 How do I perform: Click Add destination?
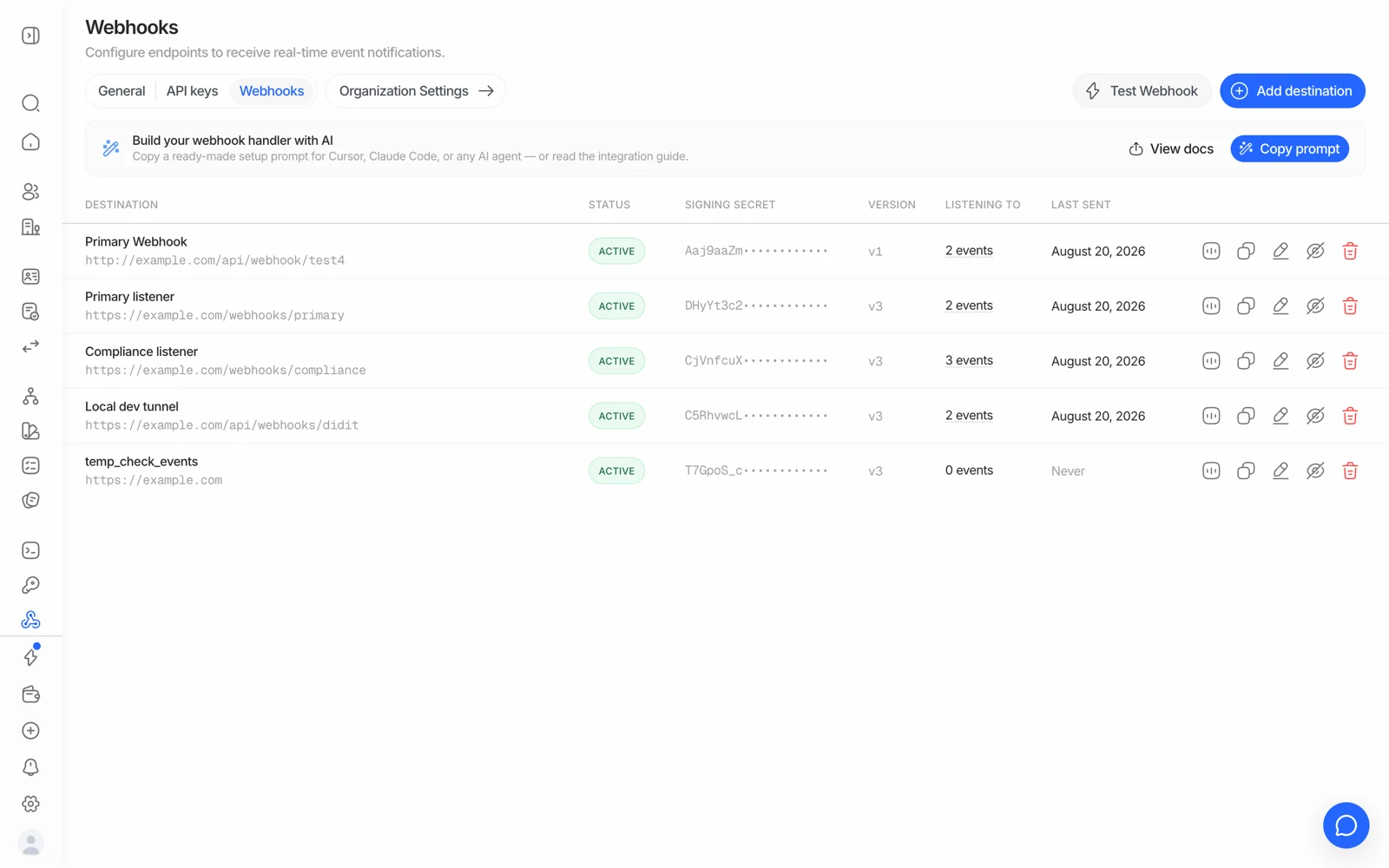[1292, 91]
